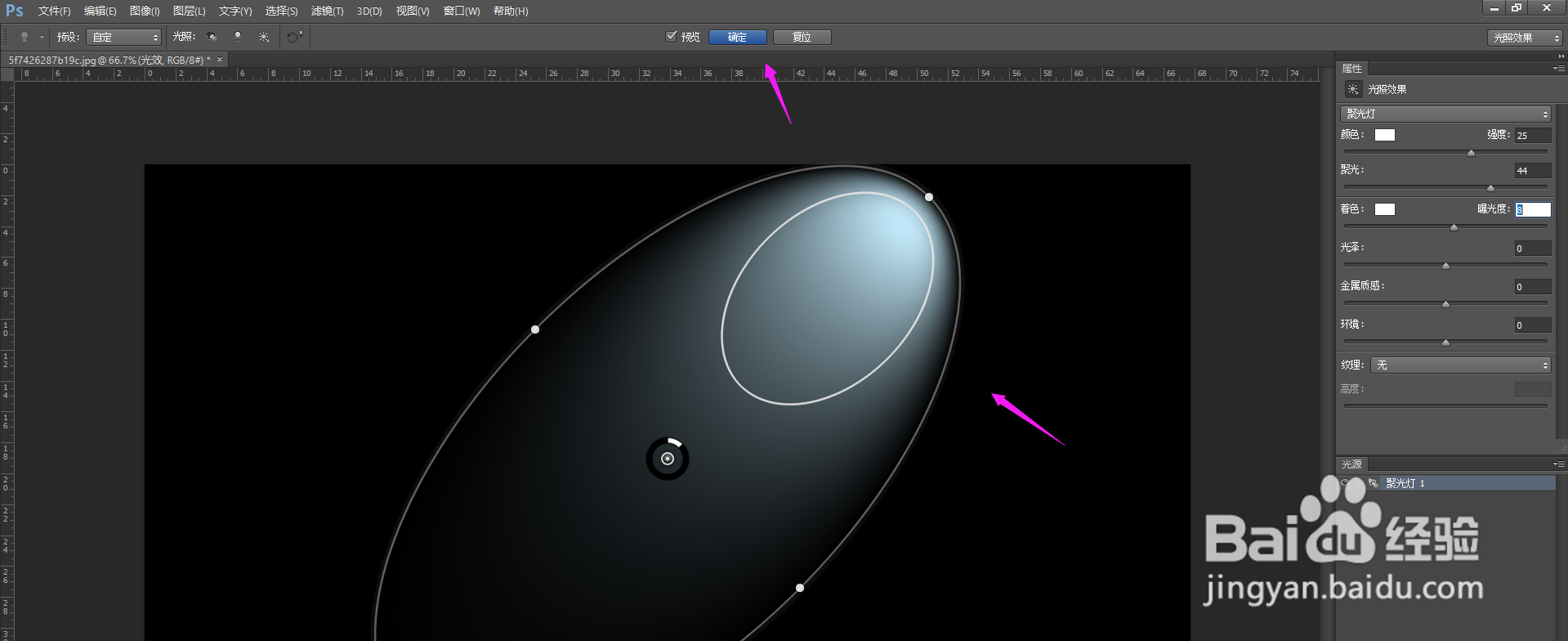Viewport: 1568px width, 641px height.
Task: Open the 纹理 texture channel dropdown
Action: [x=1461, y=365]
